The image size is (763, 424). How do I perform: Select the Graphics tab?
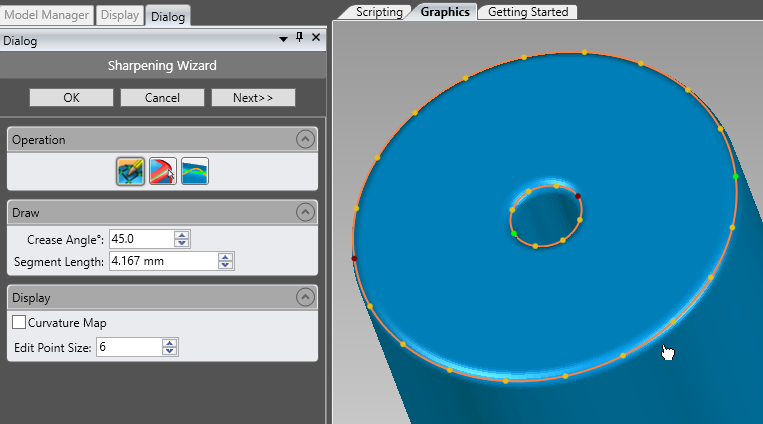click(445, 12)
